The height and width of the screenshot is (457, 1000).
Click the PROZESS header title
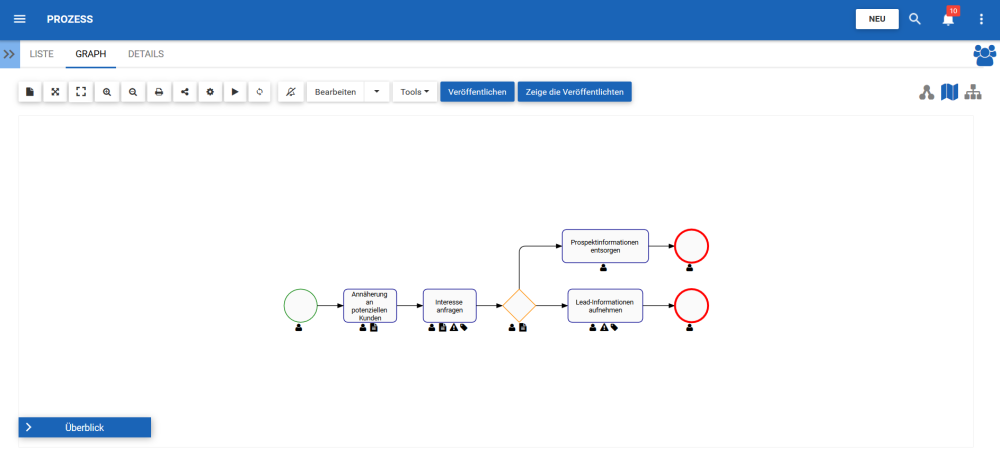(70, 19)
